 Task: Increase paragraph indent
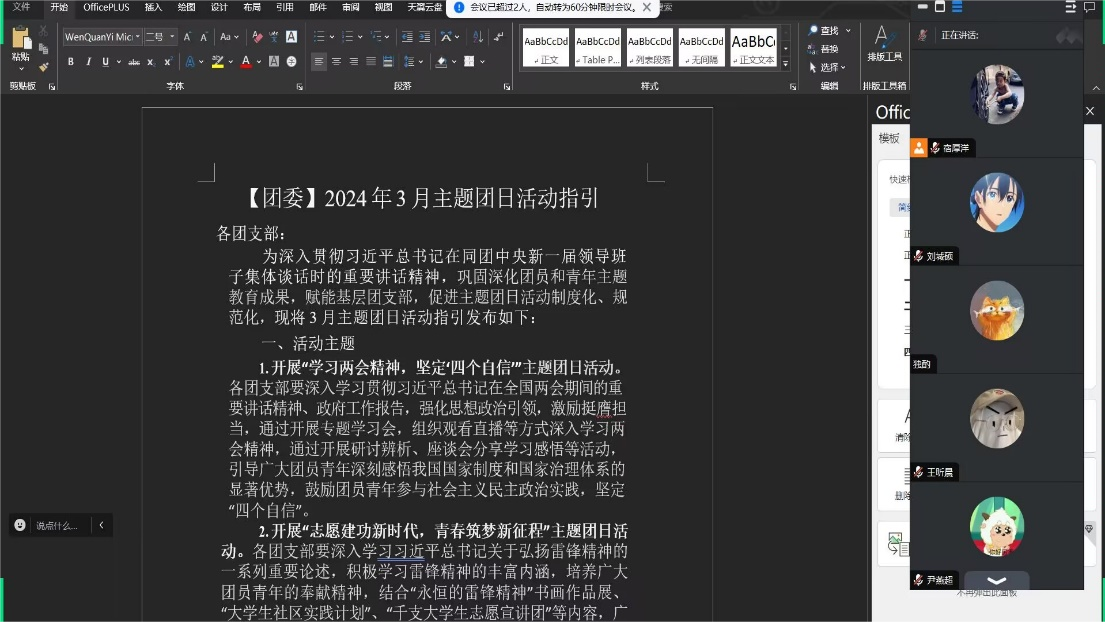[424, 37]
